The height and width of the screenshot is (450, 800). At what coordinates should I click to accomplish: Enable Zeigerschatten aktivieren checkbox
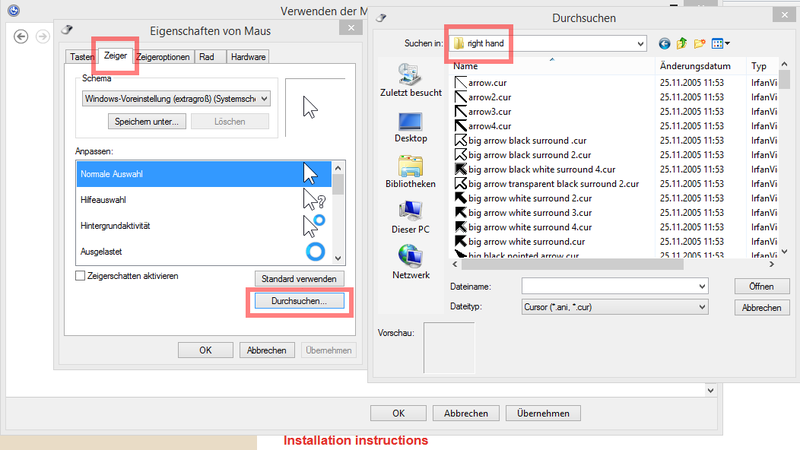pyautogui.click(x=81, y=275)
